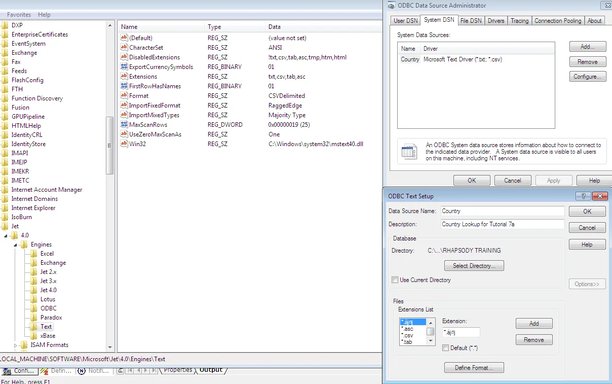Click the ExportCurrencySymbols binary value icon
Viewport: 612px width, 384px height.
tap(124, 67)
